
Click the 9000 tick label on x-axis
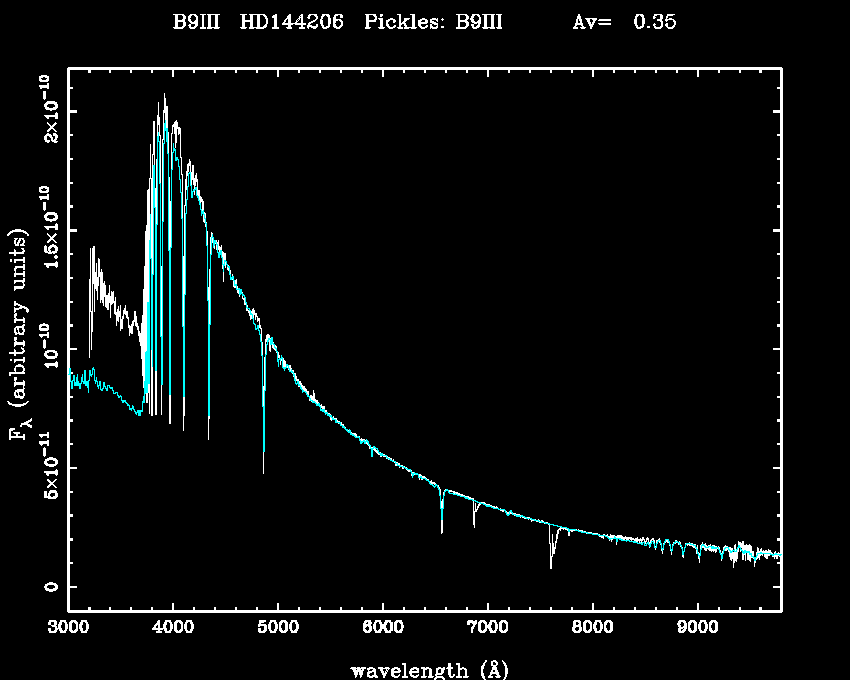pyautogui.click(x=697, y=628)
